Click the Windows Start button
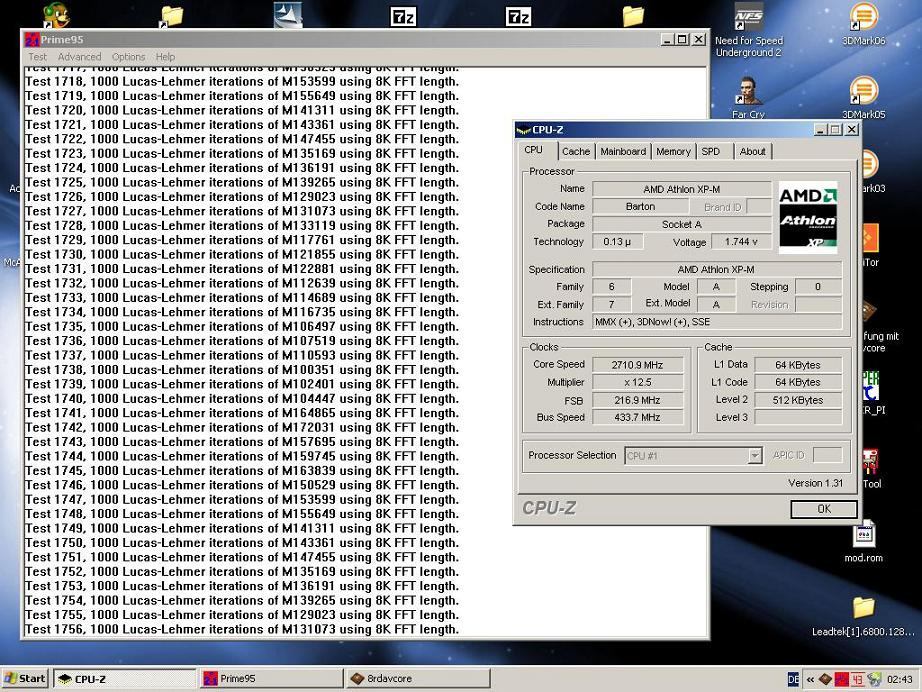 [x=25, y=679]
